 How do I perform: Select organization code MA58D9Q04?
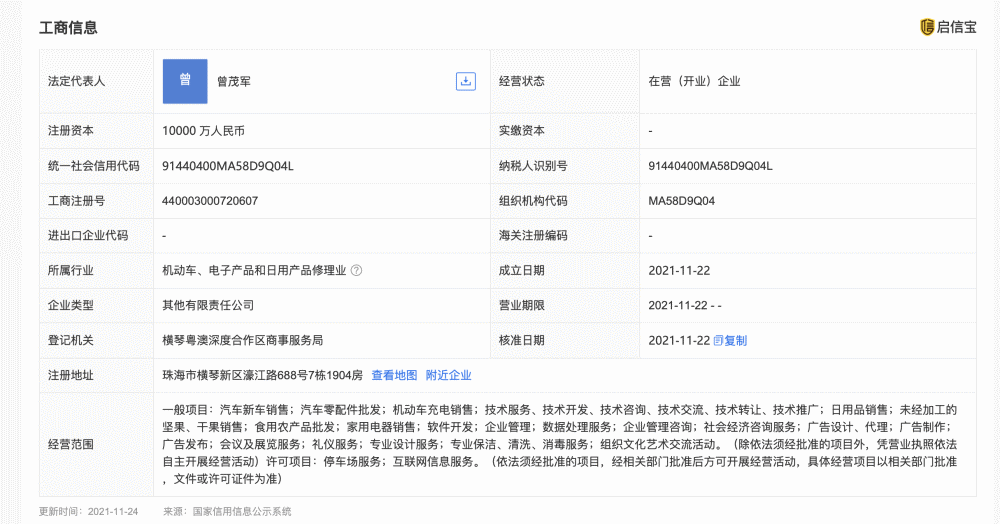click(x=681, y=201)
